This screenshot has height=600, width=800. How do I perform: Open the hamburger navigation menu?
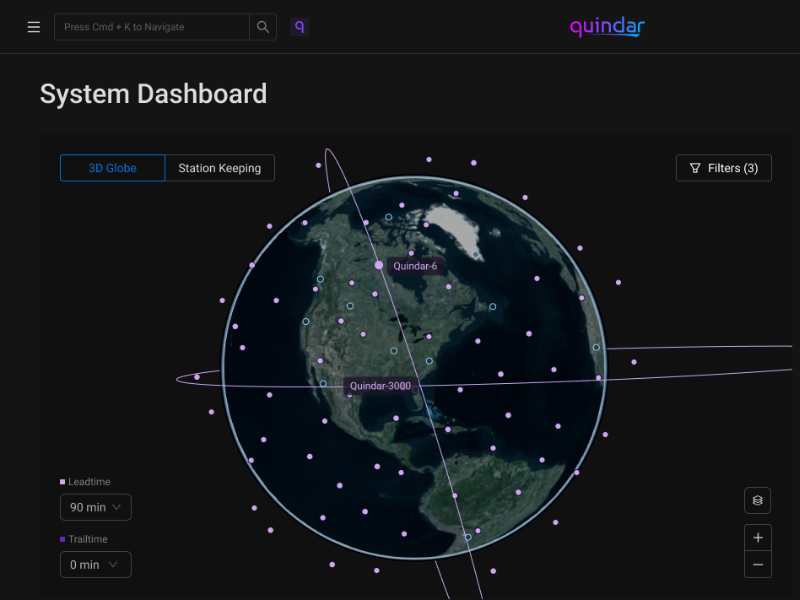click(x=34, y=27)
